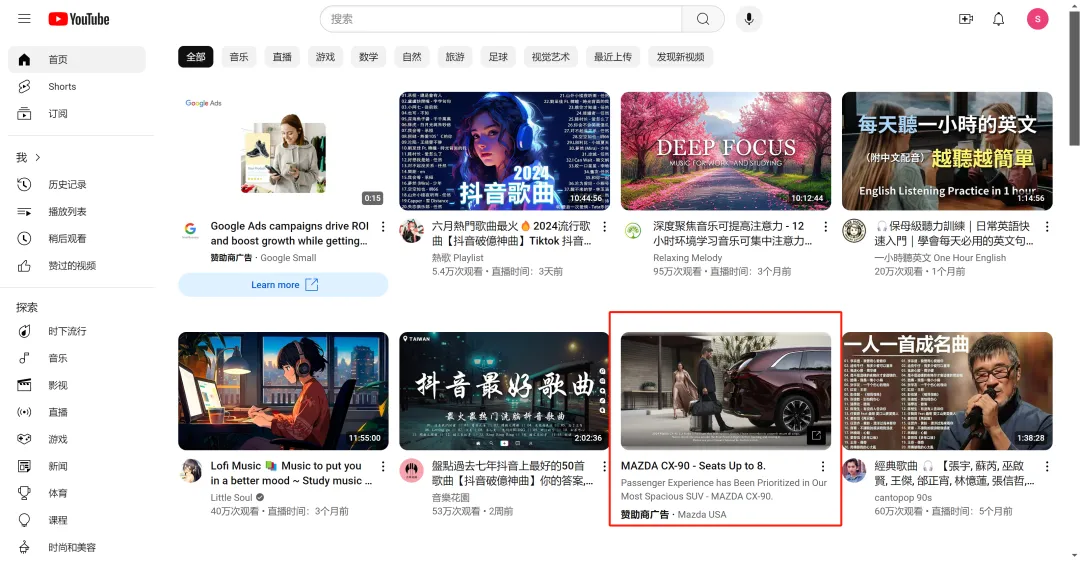
Task: Click the magnifier search button
Action: point(703,19)
